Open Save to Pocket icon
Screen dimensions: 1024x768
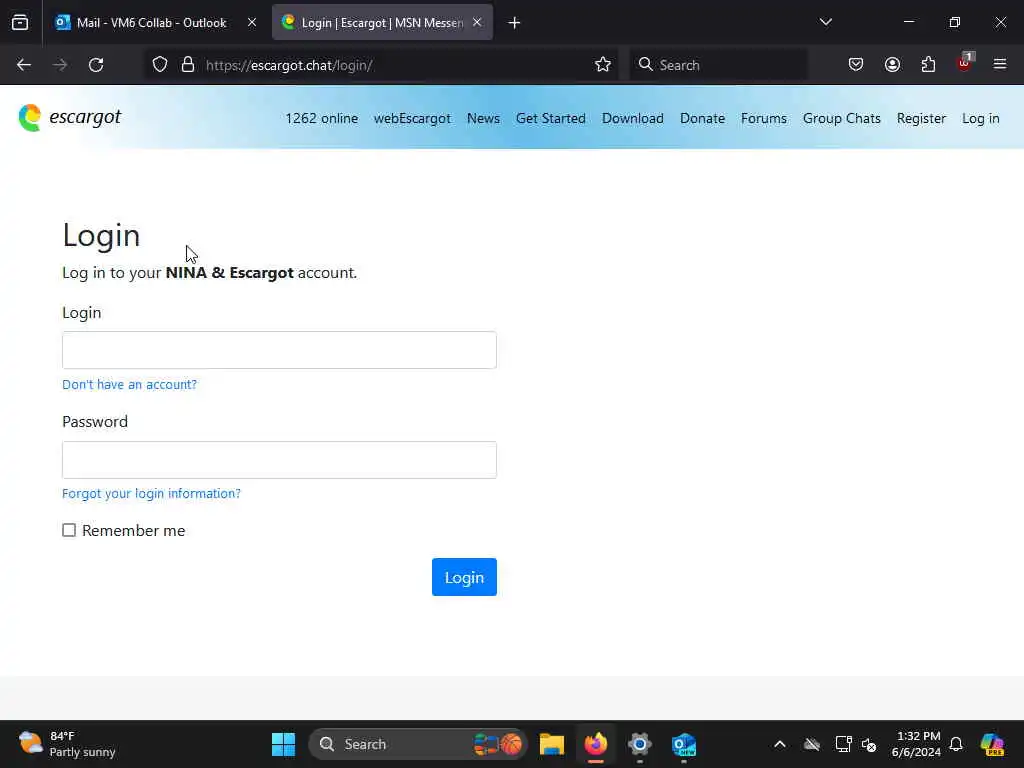856,65
